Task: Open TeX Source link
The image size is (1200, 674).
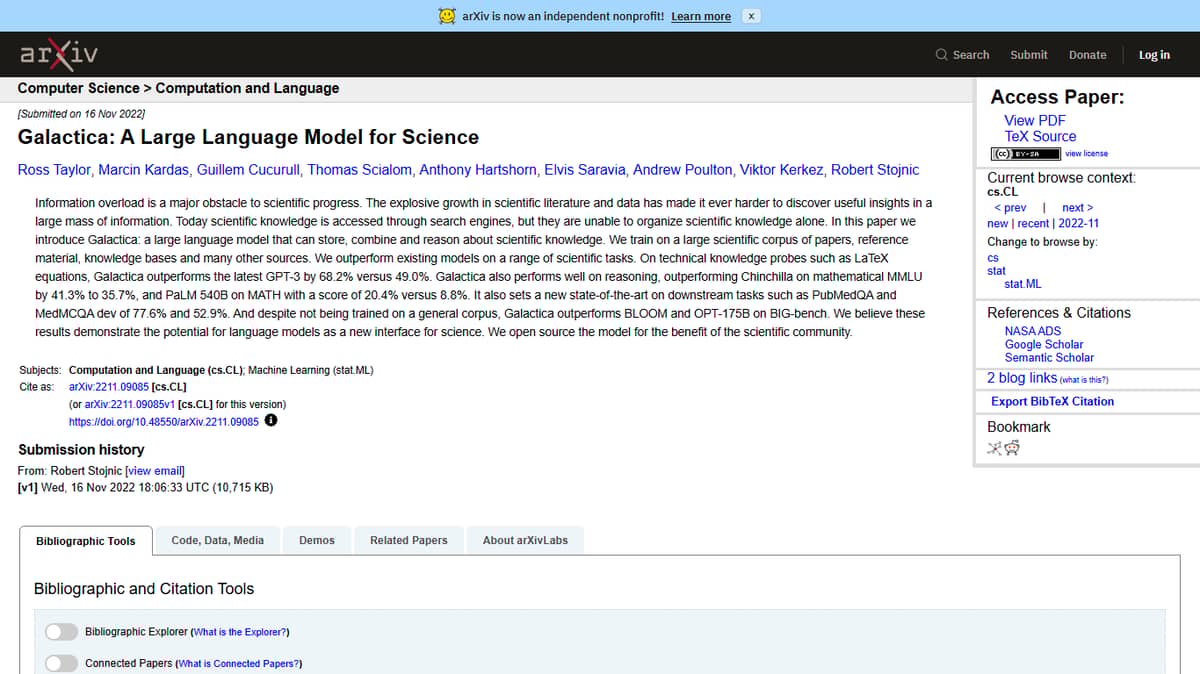Action: click(x=1040, y=136)
